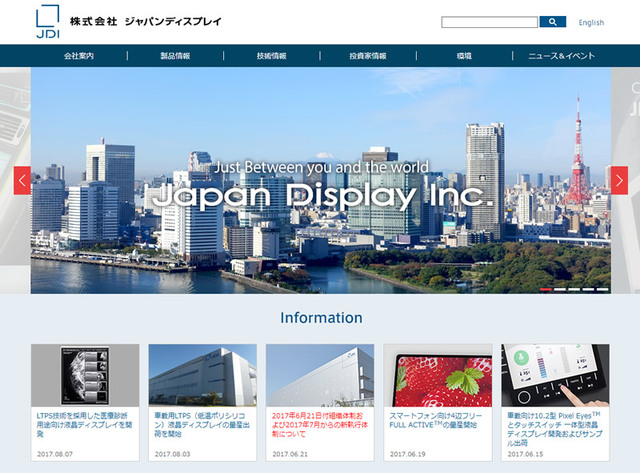This screenshot has width=640, height=473.
Task: Open the ニュース&イベント menu
Action: pyautogui.click(x=561, y=56)
